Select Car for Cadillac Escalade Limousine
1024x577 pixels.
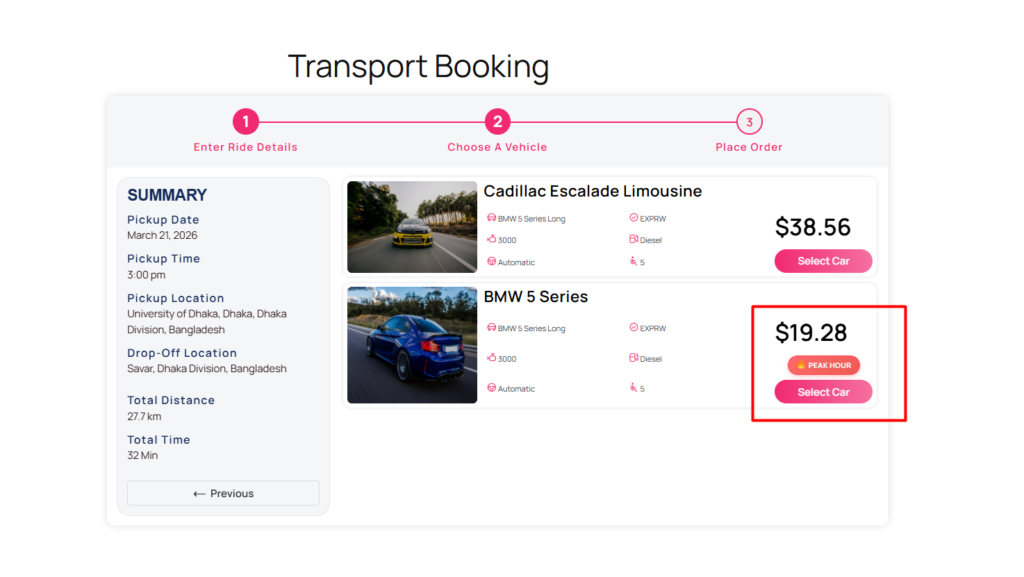(x=823, y=261)
